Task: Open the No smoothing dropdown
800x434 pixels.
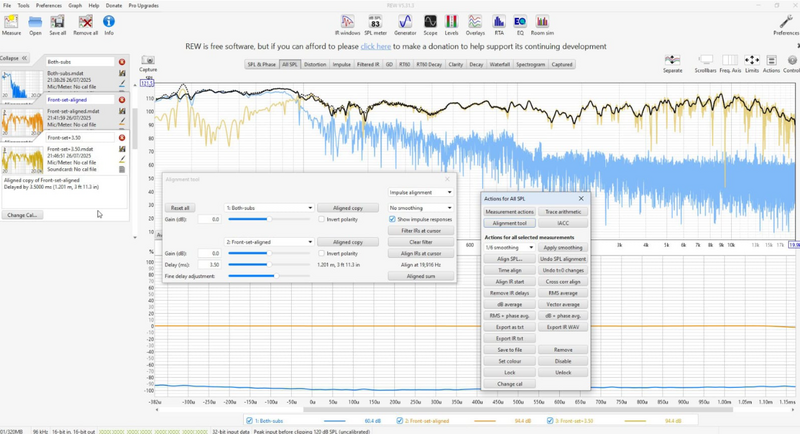Action: pyautogui.click(x=420, y=208)
